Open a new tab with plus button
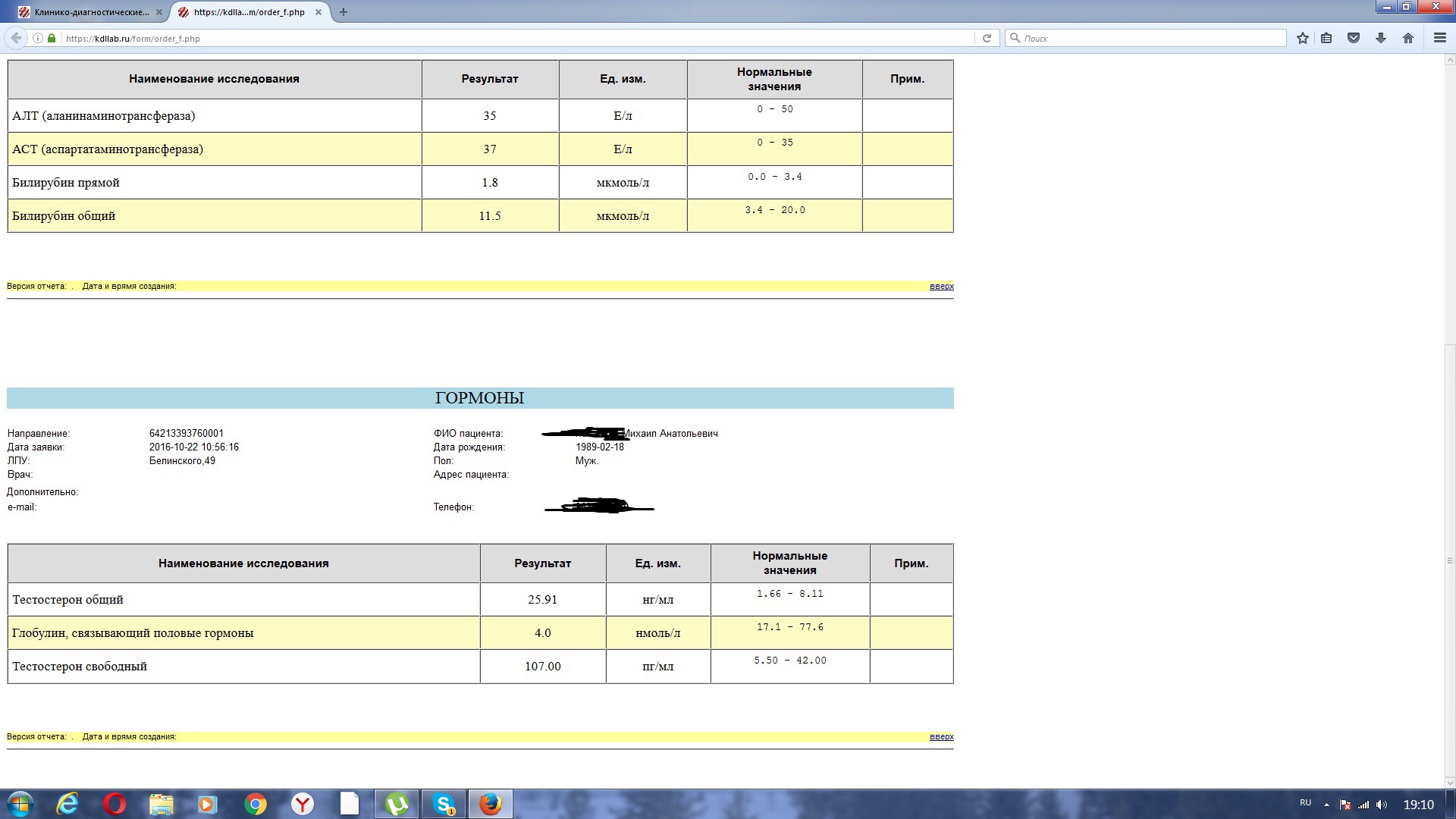Viewport: 1456px width, 819px height. pyautogui.click(x=344, y=12)
